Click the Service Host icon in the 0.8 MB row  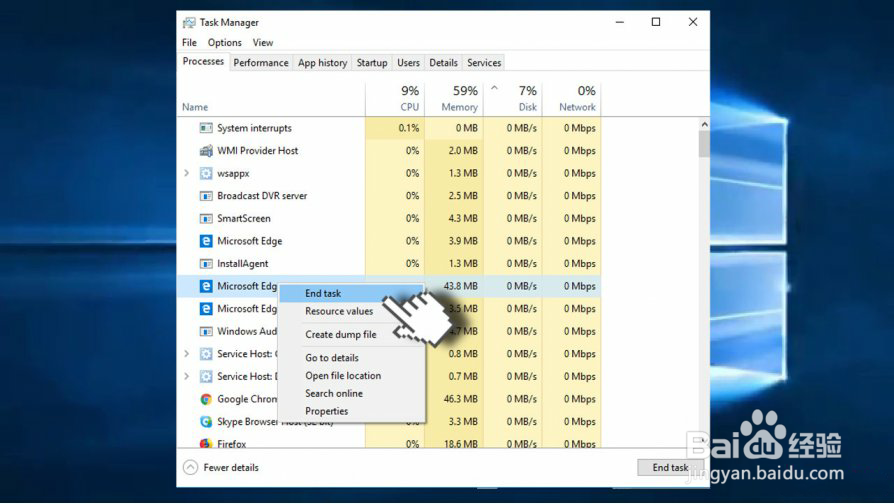point(206,353)
